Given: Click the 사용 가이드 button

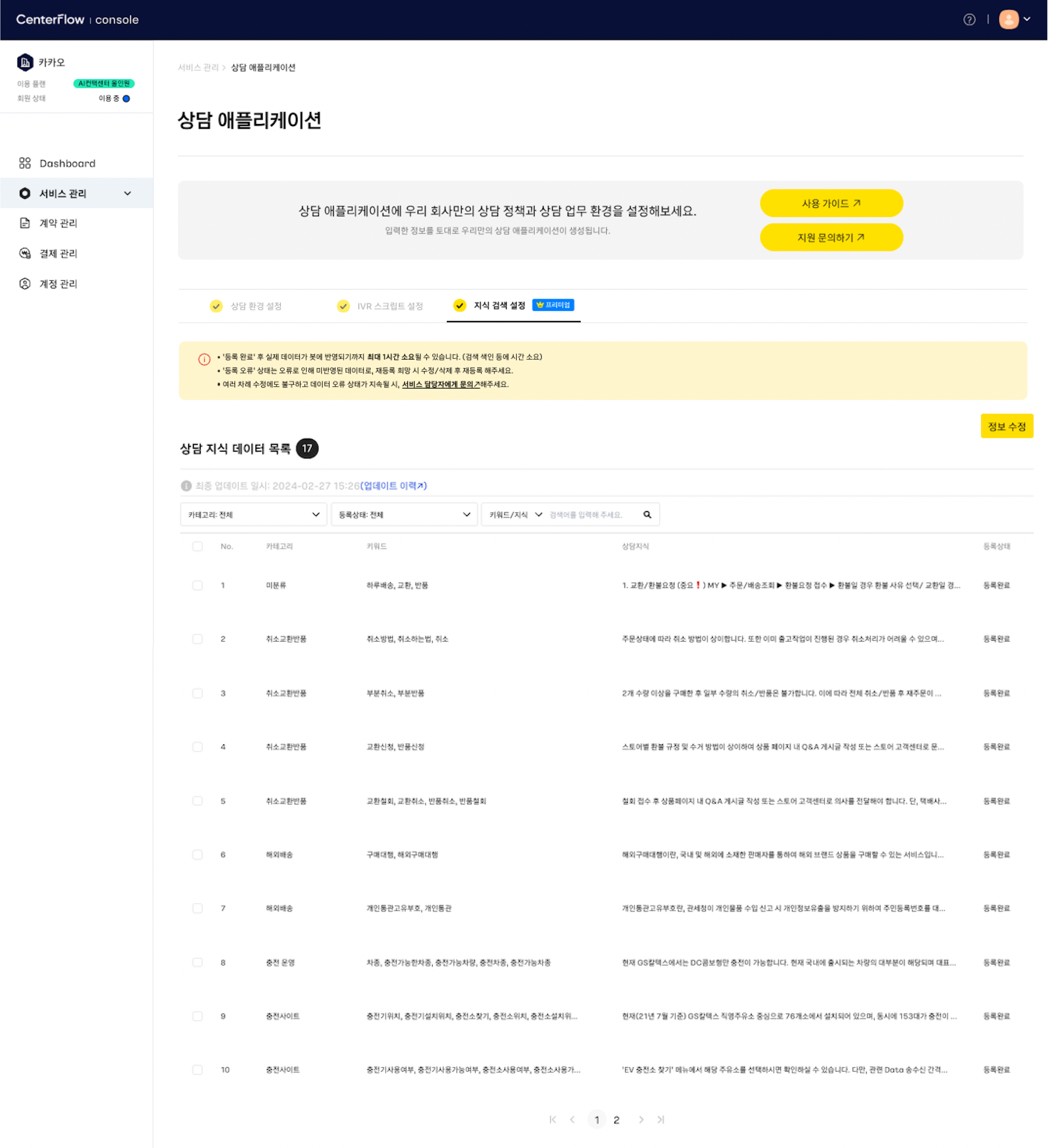Looking at the screenshot, I should (x=831, y=203).
